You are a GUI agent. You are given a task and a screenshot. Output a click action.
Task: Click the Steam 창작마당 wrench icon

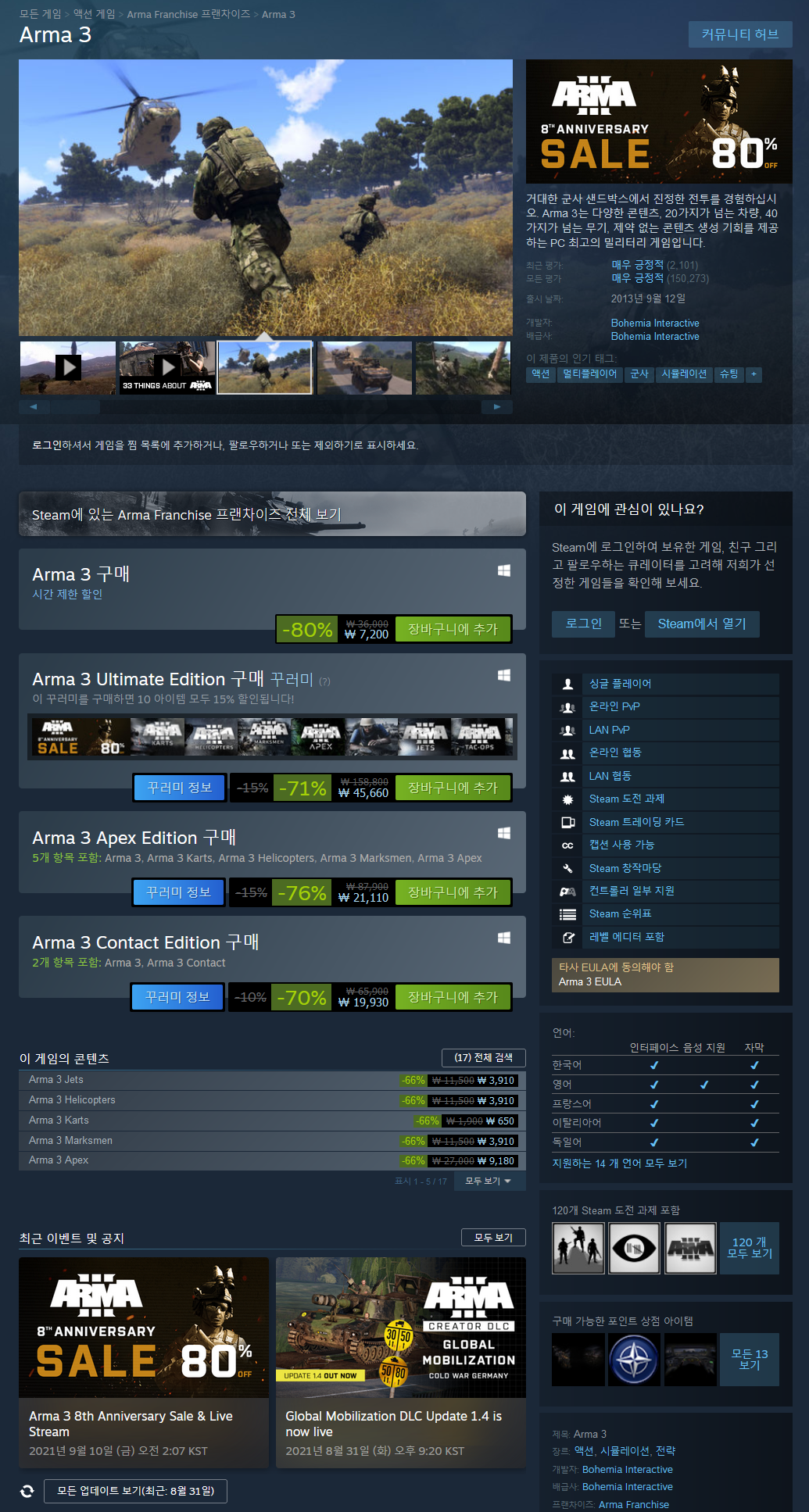click(x=567, y=869)
